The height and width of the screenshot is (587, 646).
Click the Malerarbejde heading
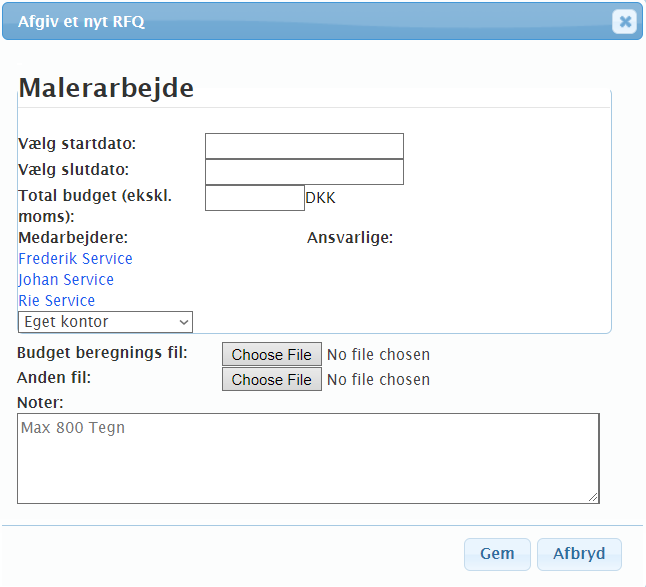coord(106,88)
